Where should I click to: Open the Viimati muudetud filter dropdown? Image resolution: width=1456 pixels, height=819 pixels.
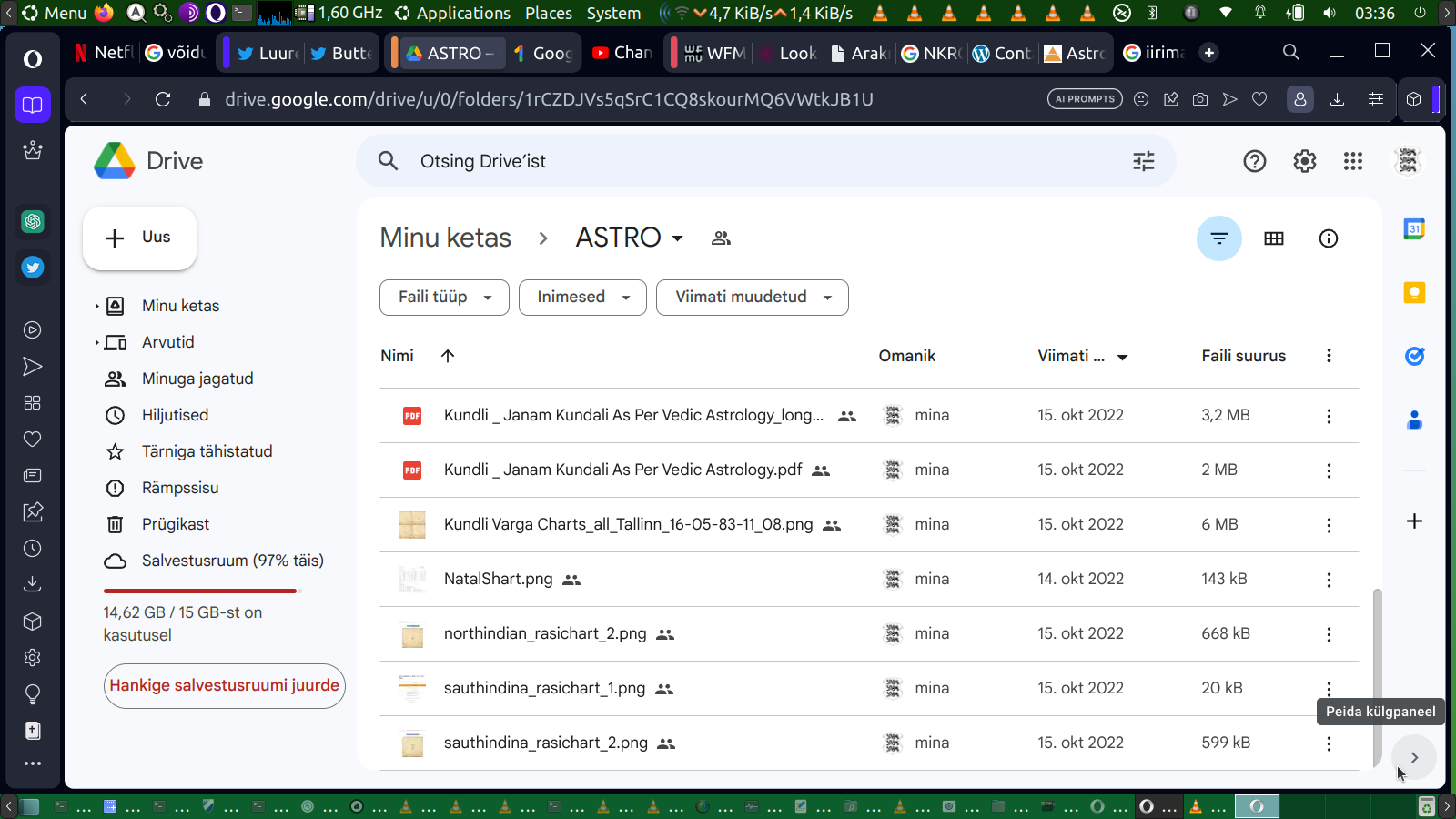(x=752, y=298)
